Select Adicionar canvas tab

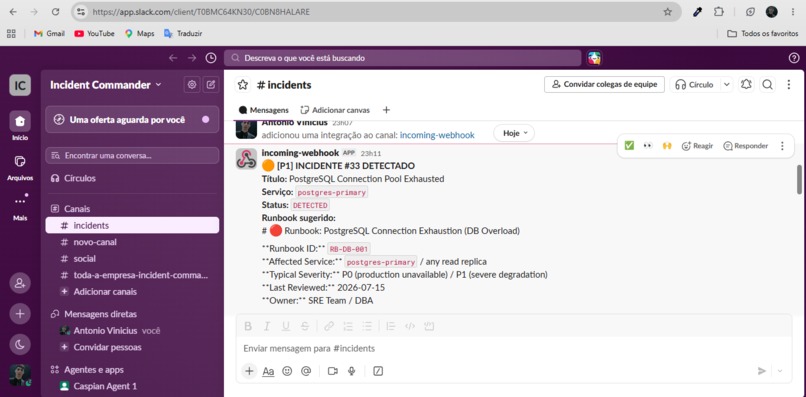[335, 110]
